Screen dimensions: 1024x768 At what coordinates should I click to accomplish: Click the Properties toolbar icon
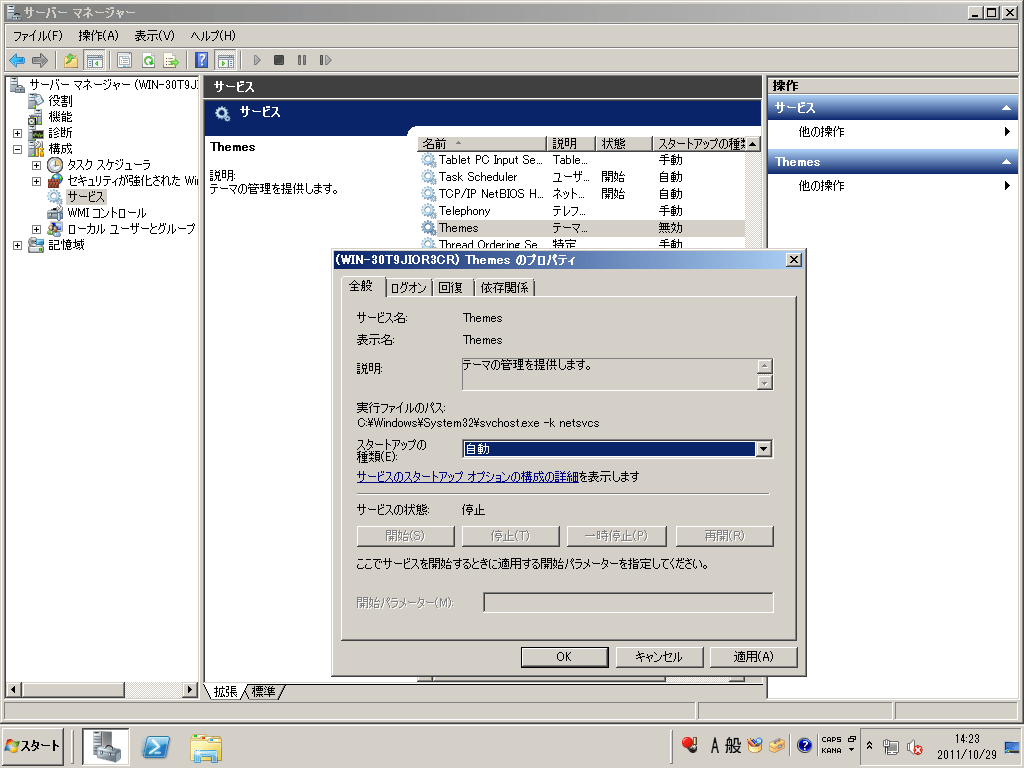pyautogui.click(x=125, y=60)
